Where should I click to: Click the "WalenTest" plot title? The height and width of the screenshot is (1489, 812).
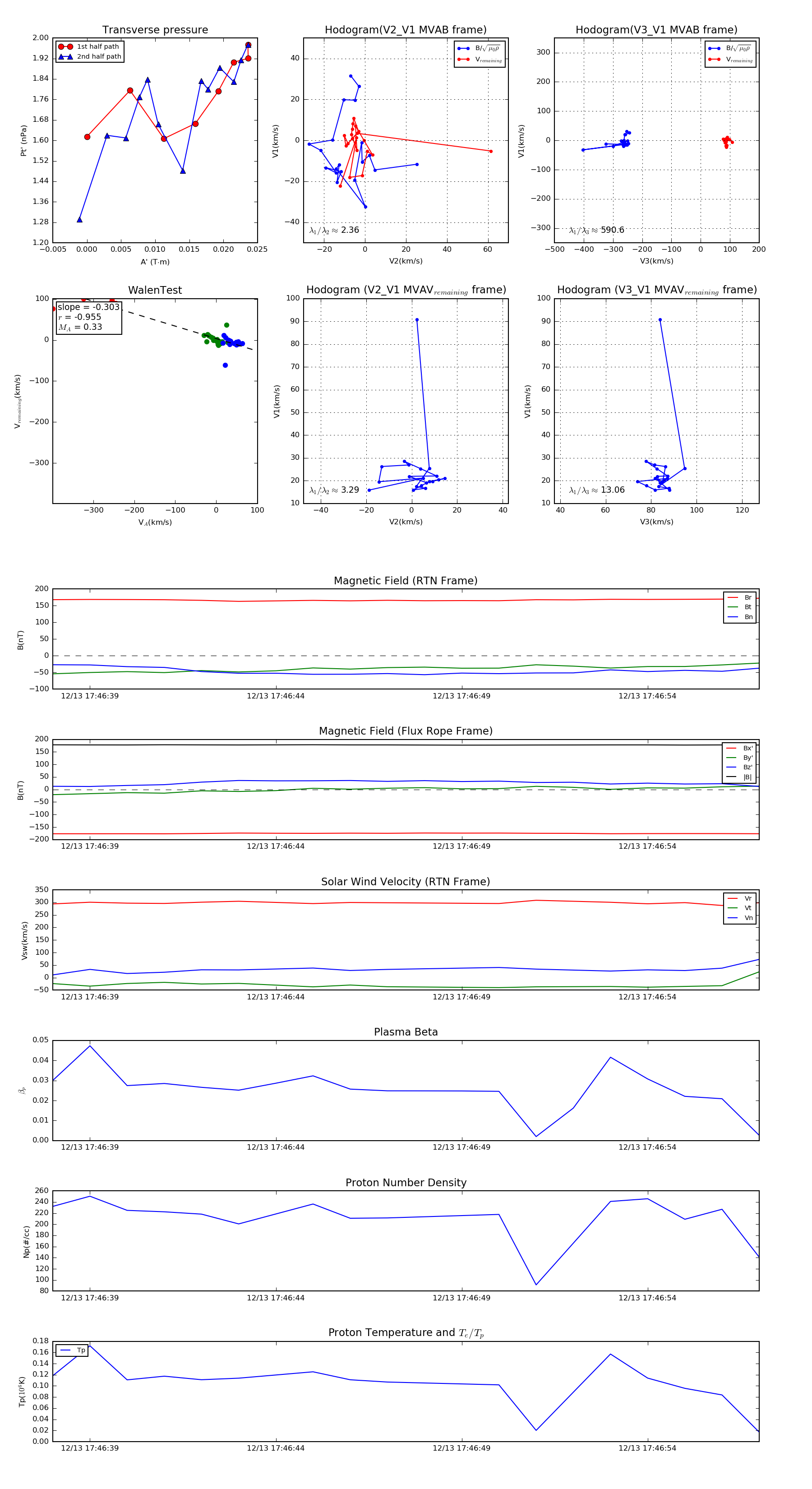point(155,290)
